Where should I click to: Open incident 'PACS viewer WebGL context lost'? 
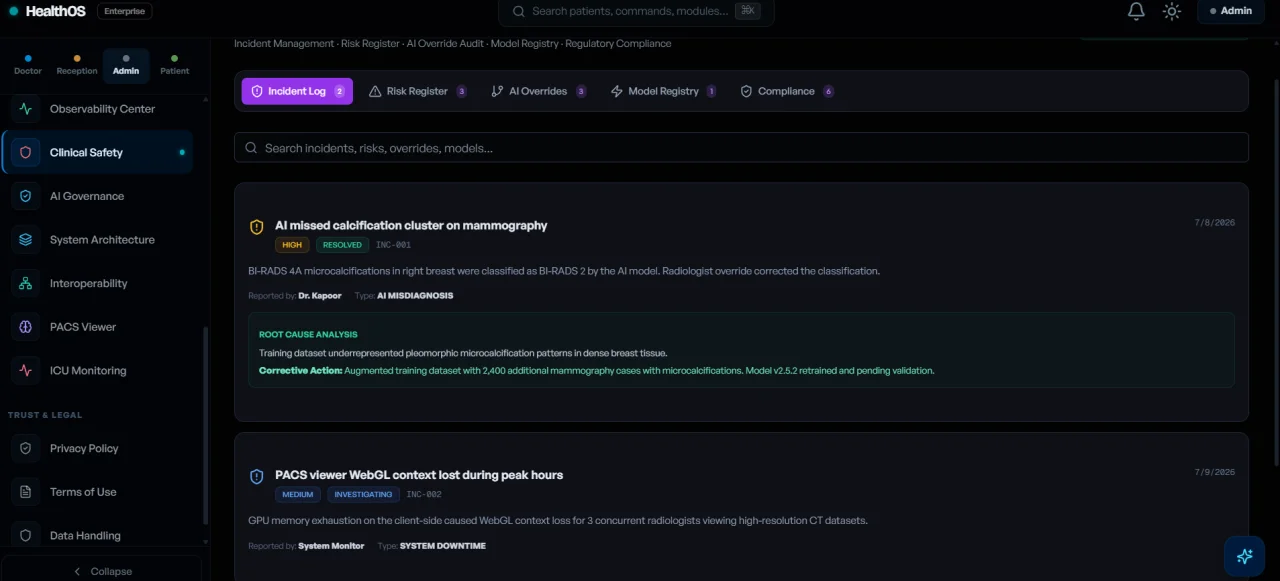(419, 476)
